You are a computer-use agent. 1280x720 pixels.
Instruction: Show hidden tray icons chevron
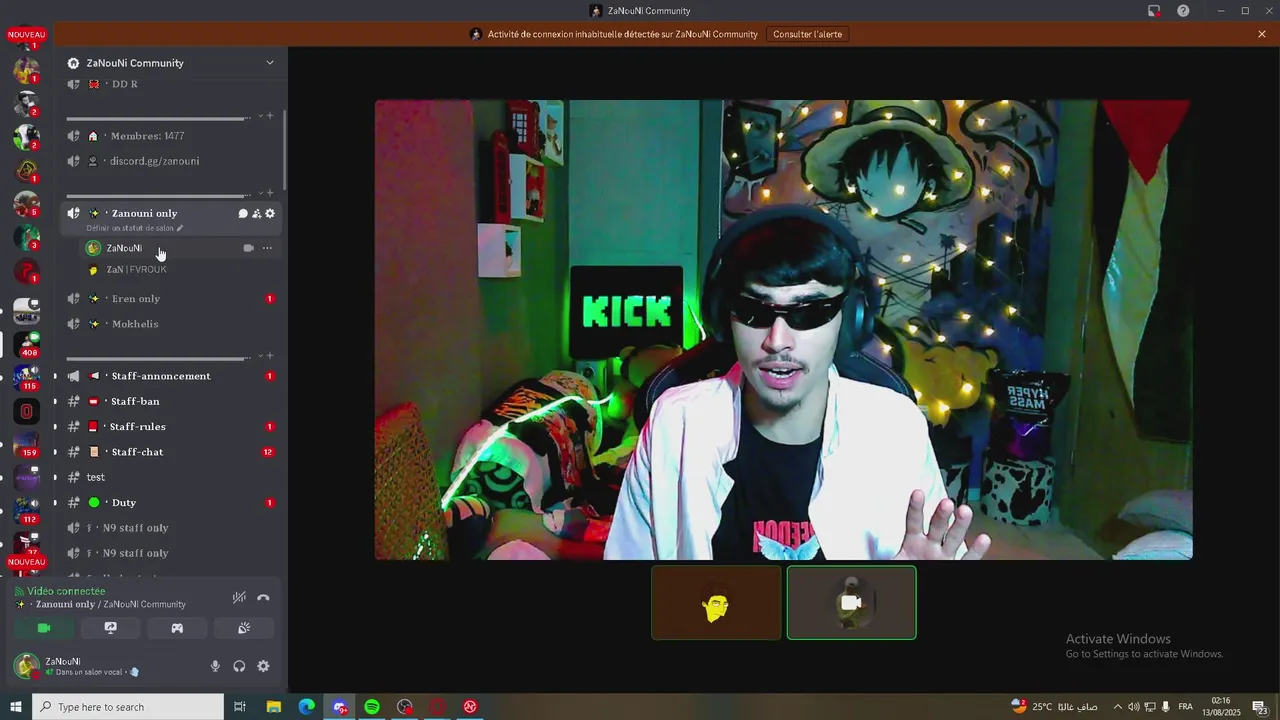1118,707
